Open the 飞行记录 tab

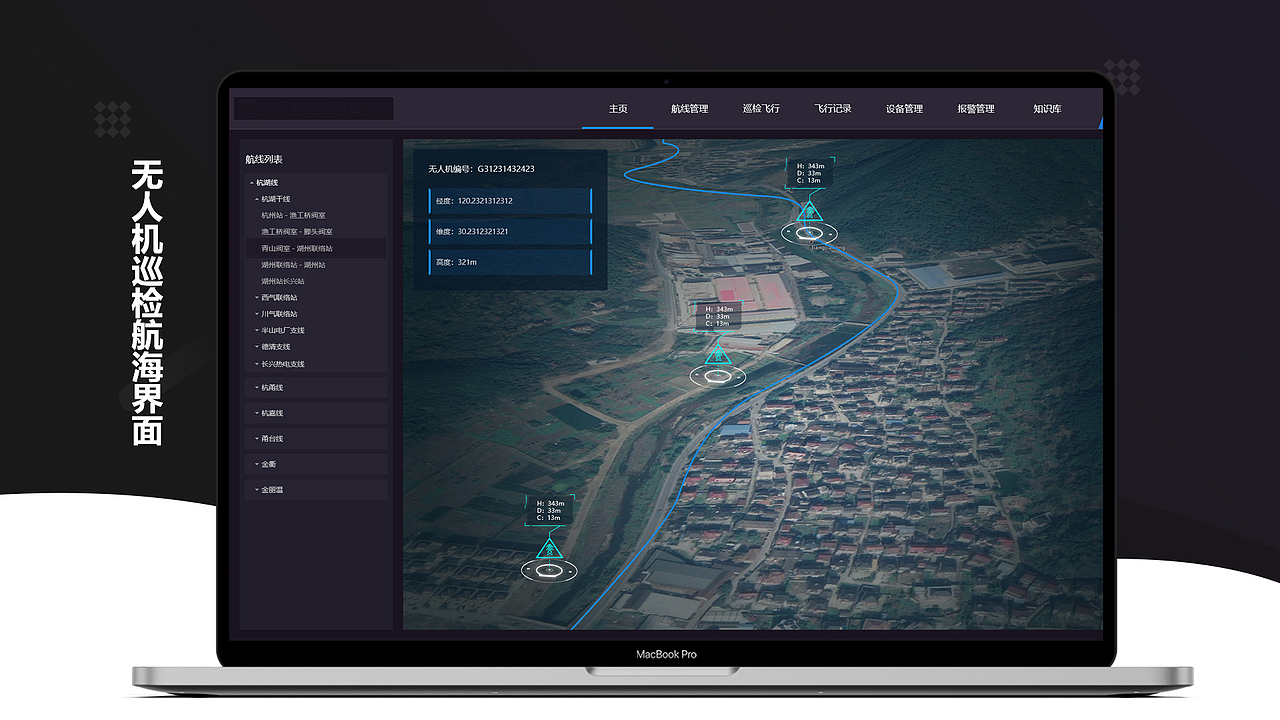tap(833, 108)
